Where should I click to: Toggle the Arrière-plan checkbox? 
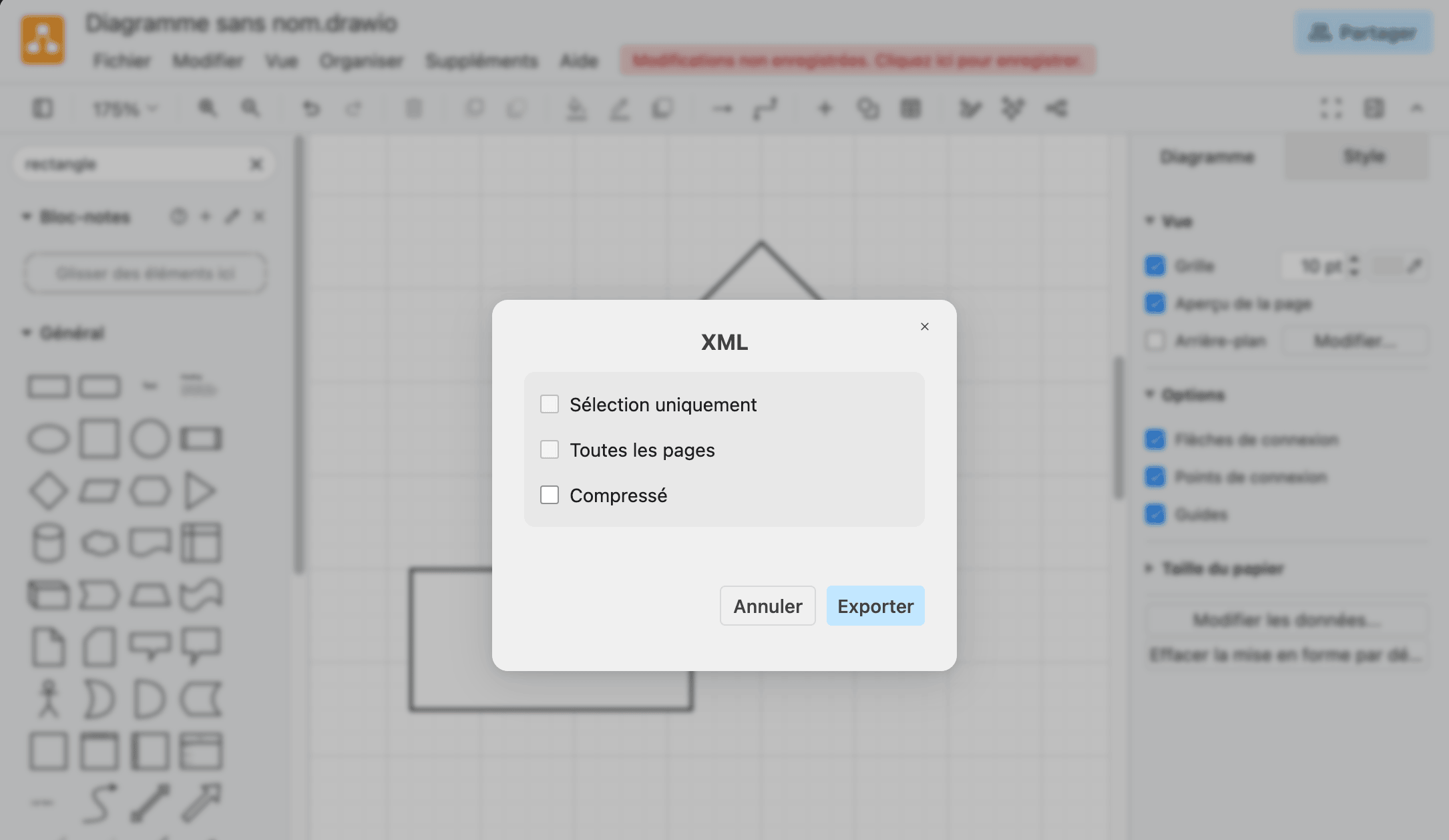[x=1155, y=341]
